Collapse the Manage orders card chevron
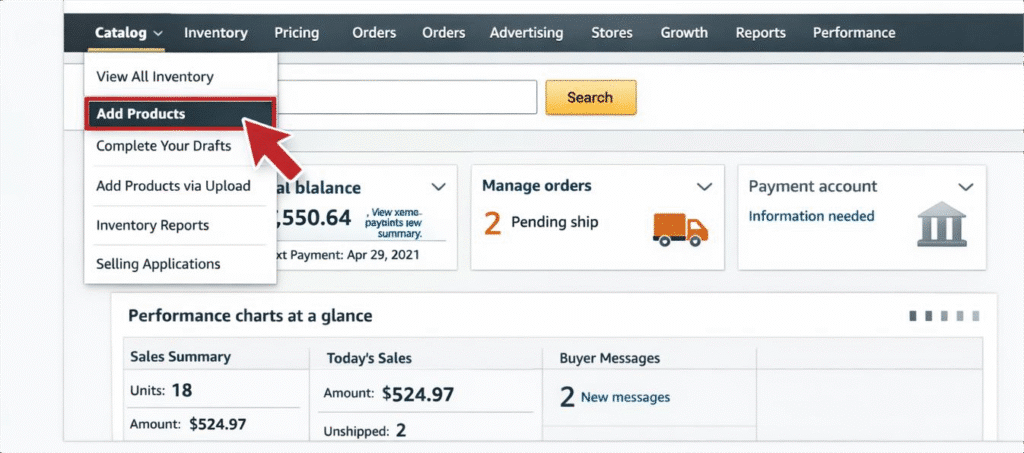Screen dimensions: 1024x453 (x=704, y=187)
